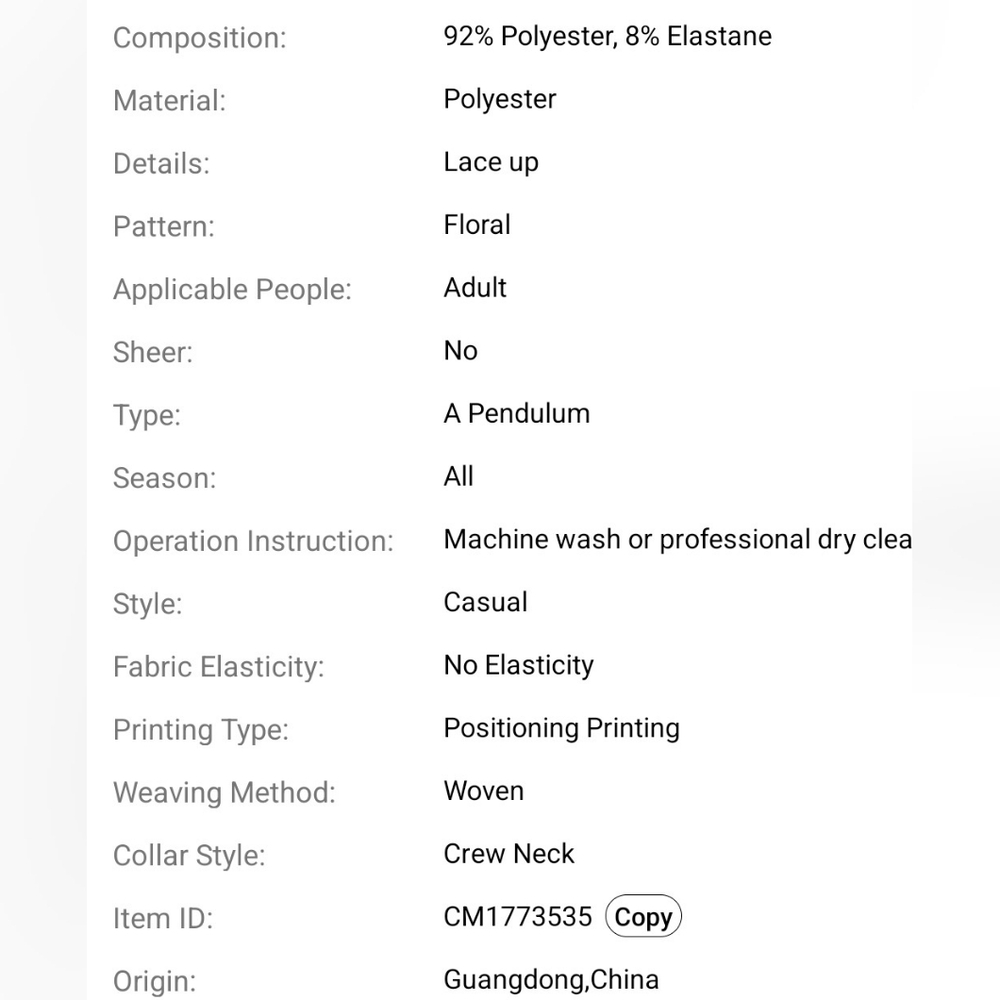Click the Collar Style label

tap(189, 856)
